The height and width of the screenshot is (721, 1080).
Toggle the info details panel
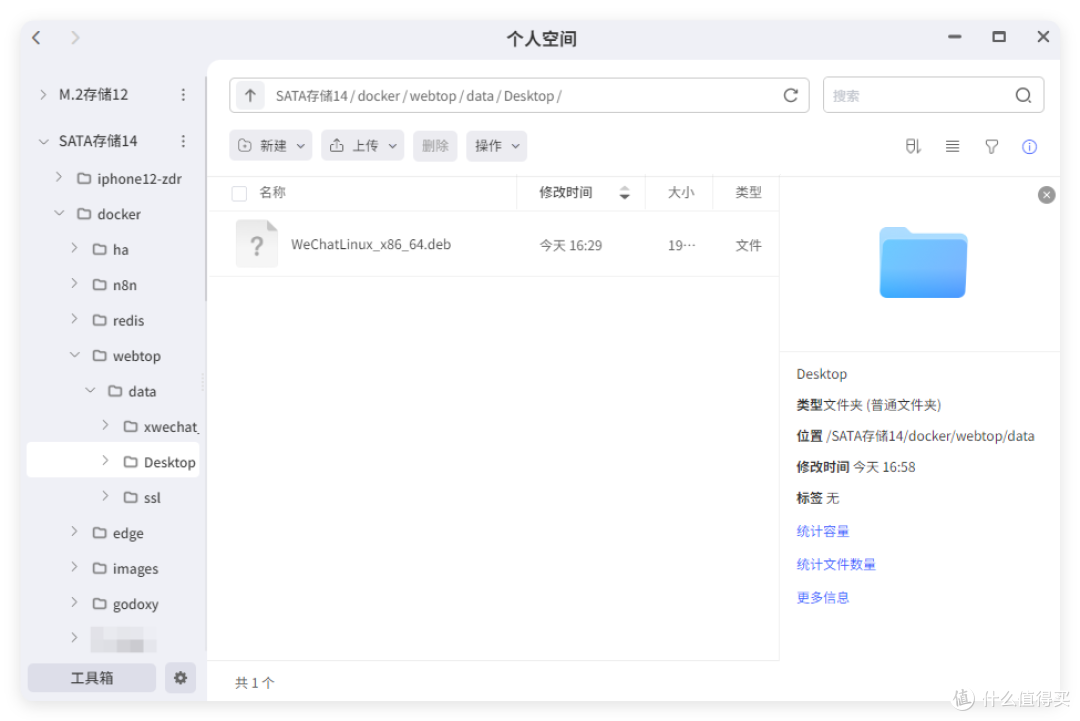click(1030, 146)
